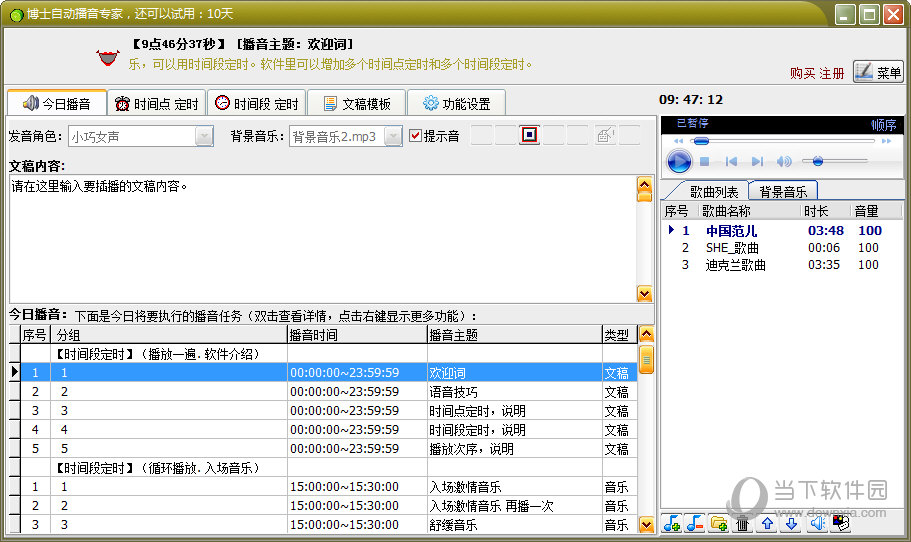This screenshot has height=542, width=911.
Task: Select the 舒缓音乐 task row
Action: click(x=329, y=525)
